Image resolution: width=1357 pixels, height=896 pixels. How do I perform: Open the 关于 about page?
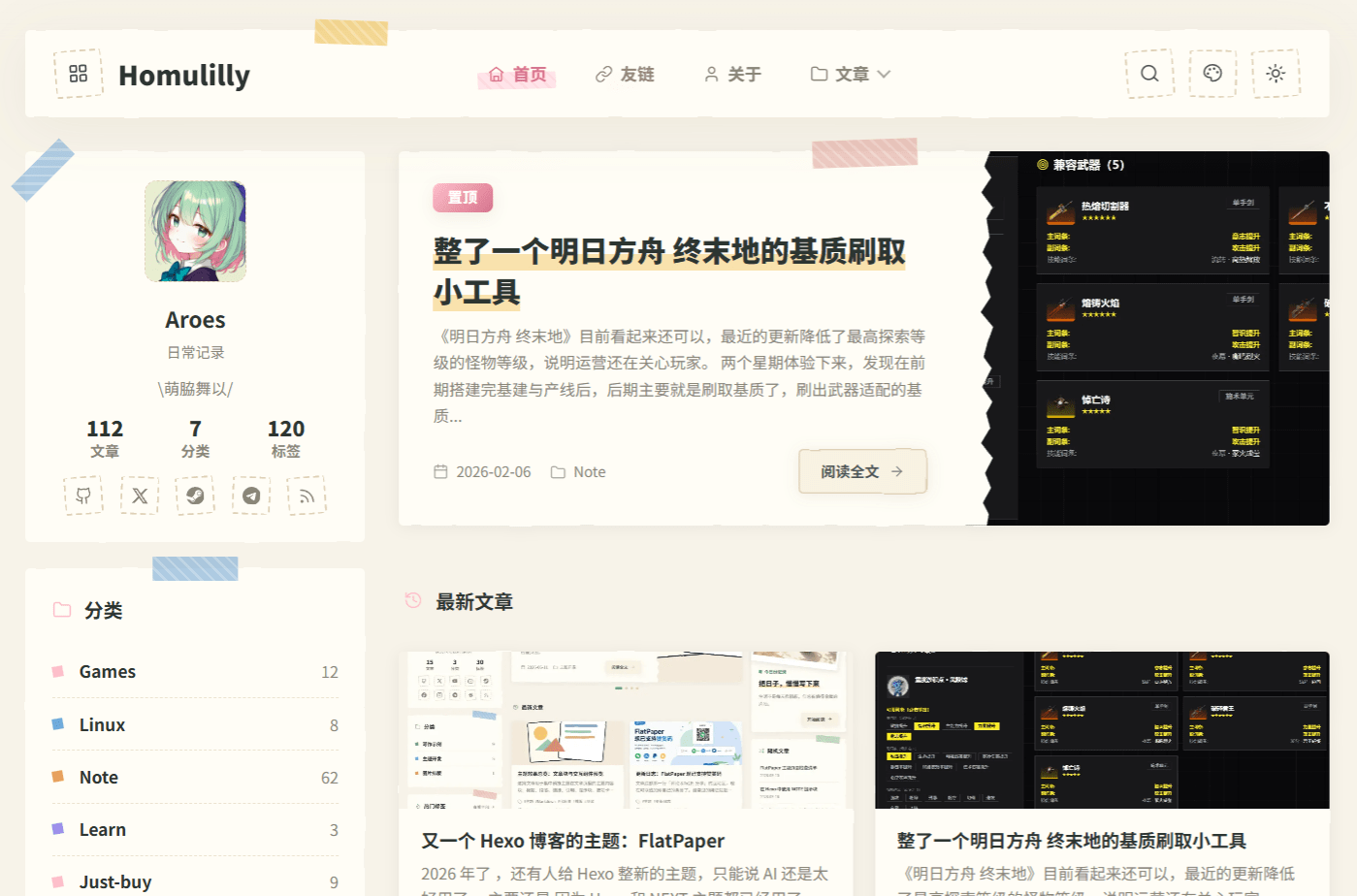point(732,75)
